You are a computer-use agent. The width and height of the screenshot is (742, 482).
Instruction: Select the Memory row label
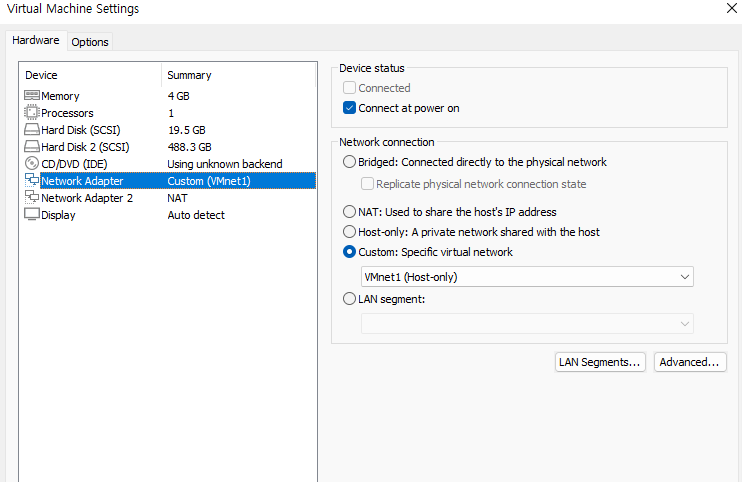point(60,96)
